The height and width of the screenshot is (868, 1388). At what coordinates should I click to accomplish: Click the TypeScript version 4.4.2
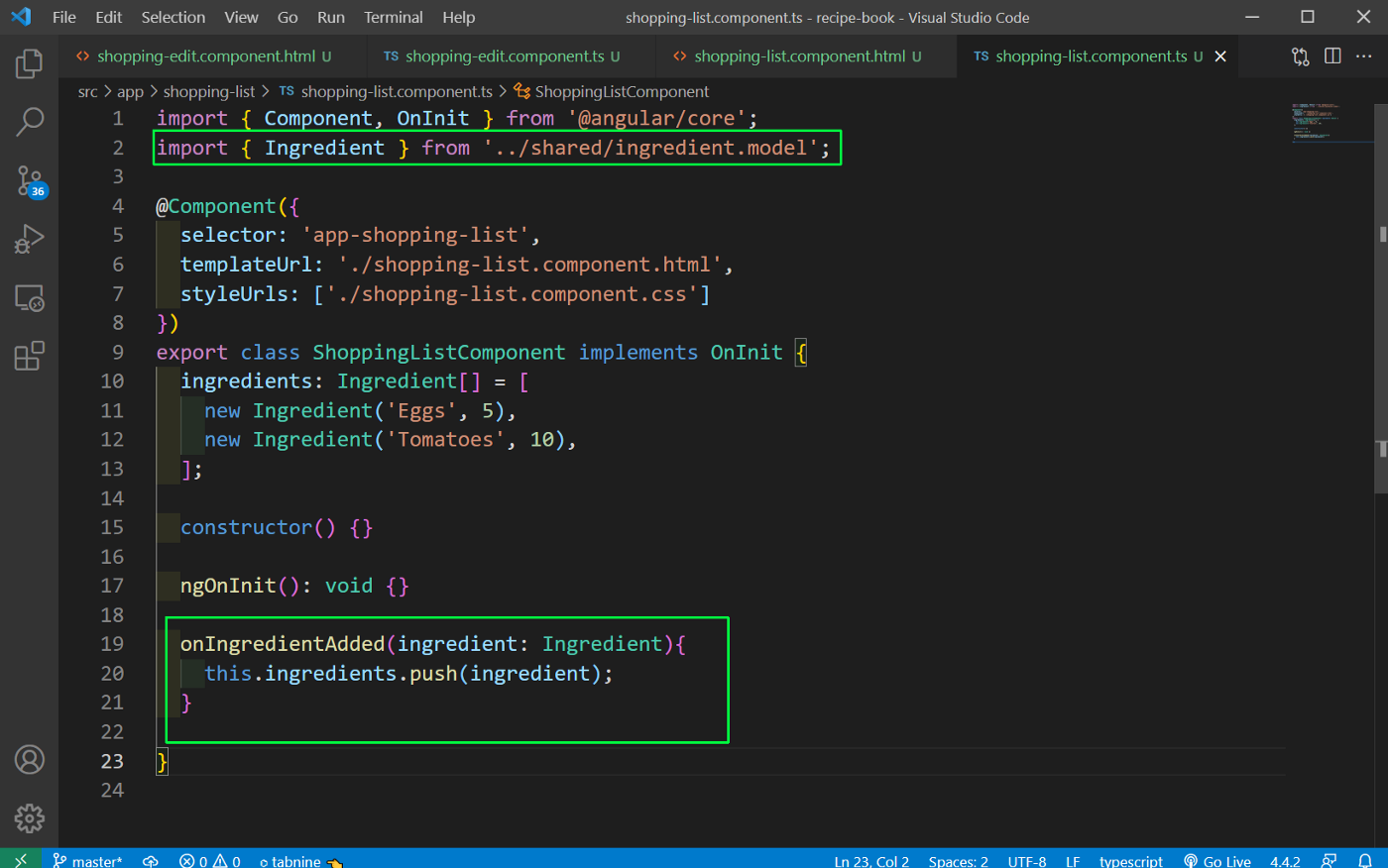(1285, 861)
